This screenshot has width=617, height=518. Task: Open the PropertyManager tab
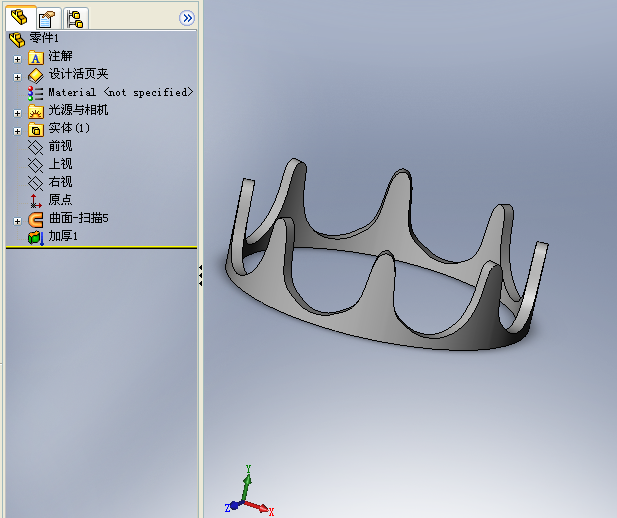point(48,18)
